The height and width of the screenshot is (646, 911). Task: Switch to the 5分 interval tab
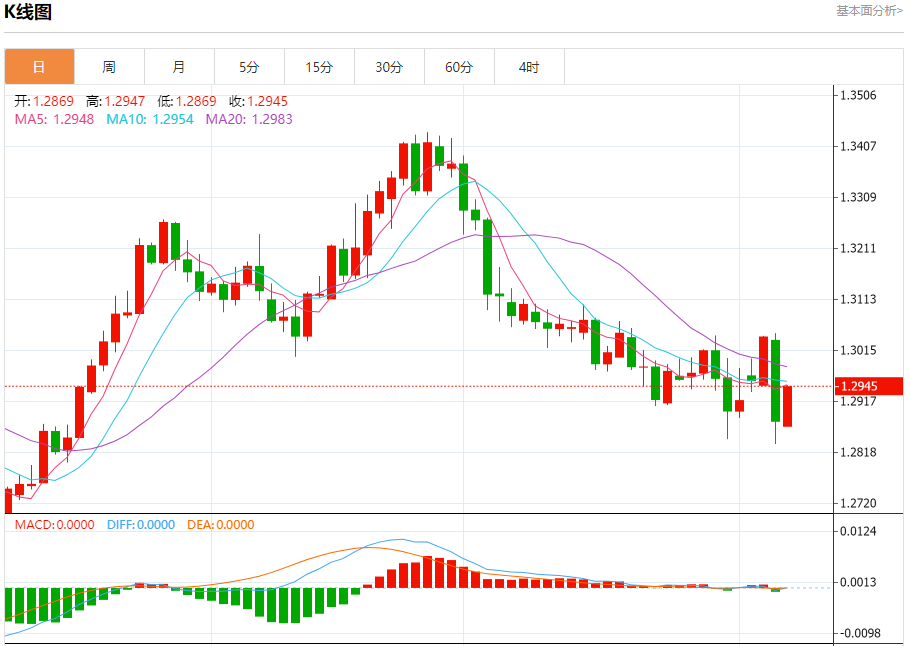point(249,67)
